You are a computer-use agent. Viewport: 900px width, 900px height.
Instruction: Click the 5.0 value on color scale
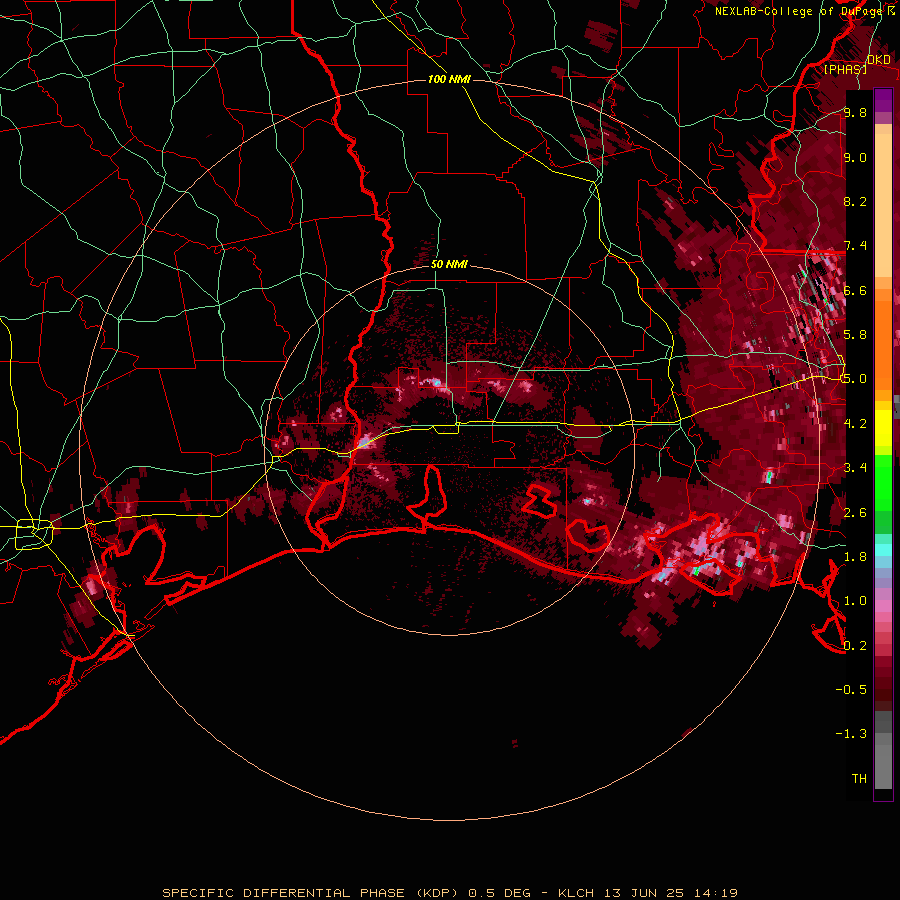tap(855, 379)
